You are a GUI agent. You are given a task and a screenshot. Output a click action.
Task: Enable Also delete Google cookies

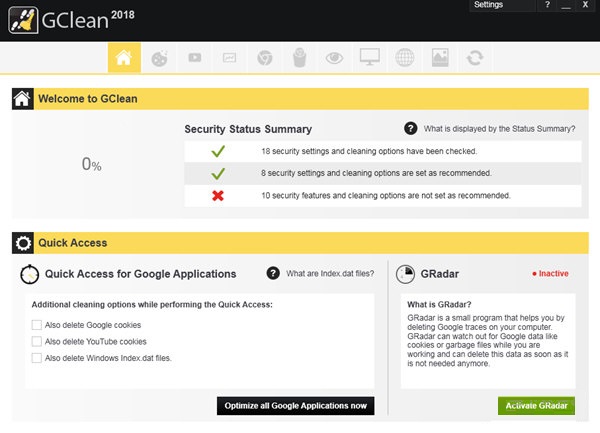[x=37, y=325]
